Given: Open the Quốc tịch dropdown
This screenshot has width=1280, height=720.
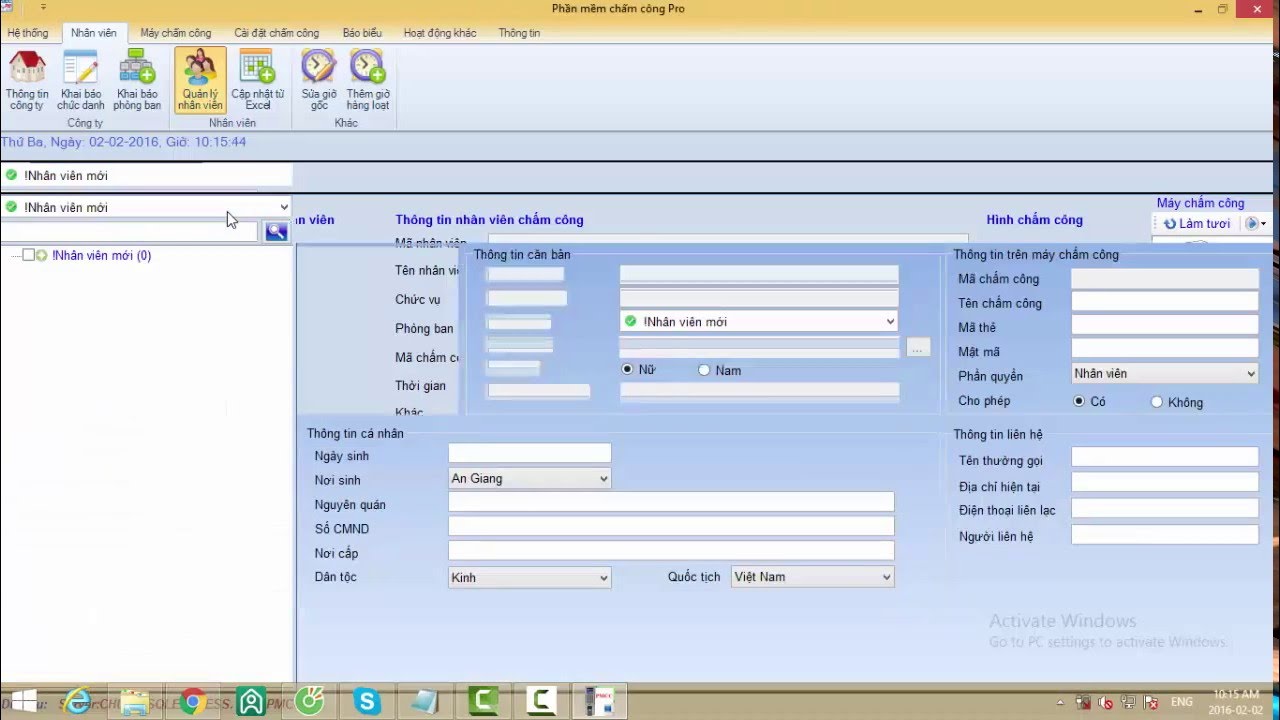Looking at the screenshot, I should click(x=811, y=577).
